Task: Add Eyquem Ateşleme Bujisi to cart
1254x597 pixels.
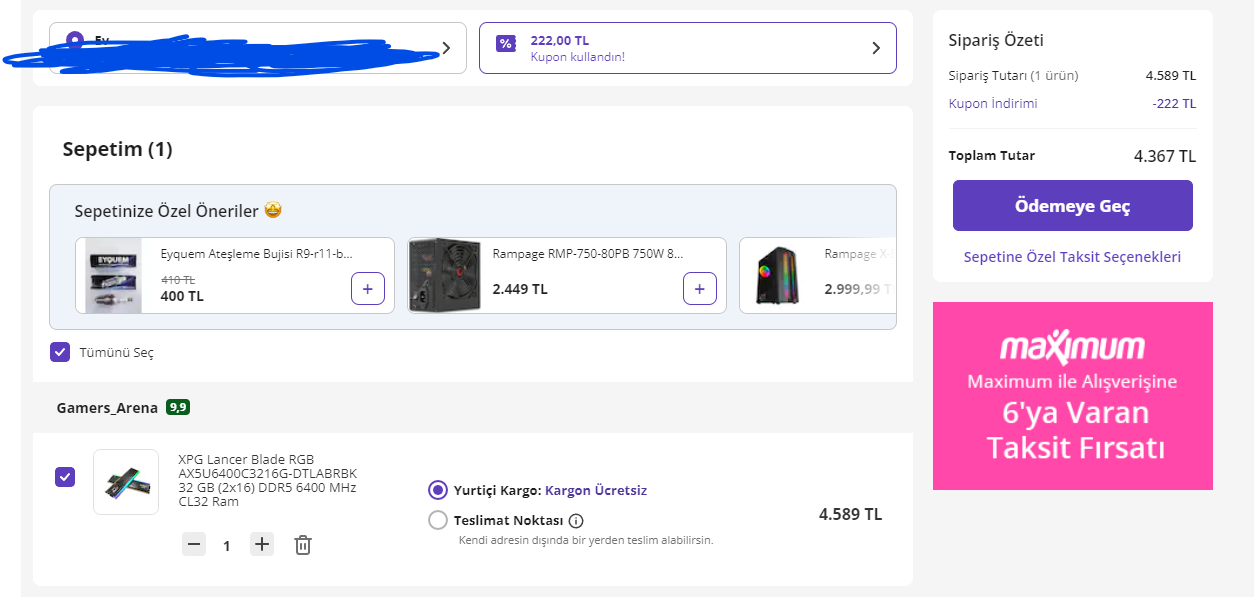Action: [367, 289]
